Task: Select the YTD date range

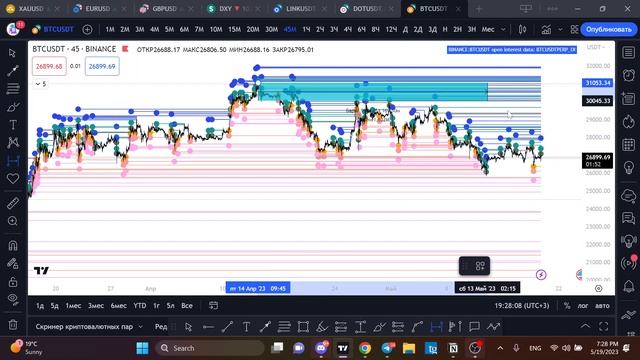Action: tap(140, 306)
